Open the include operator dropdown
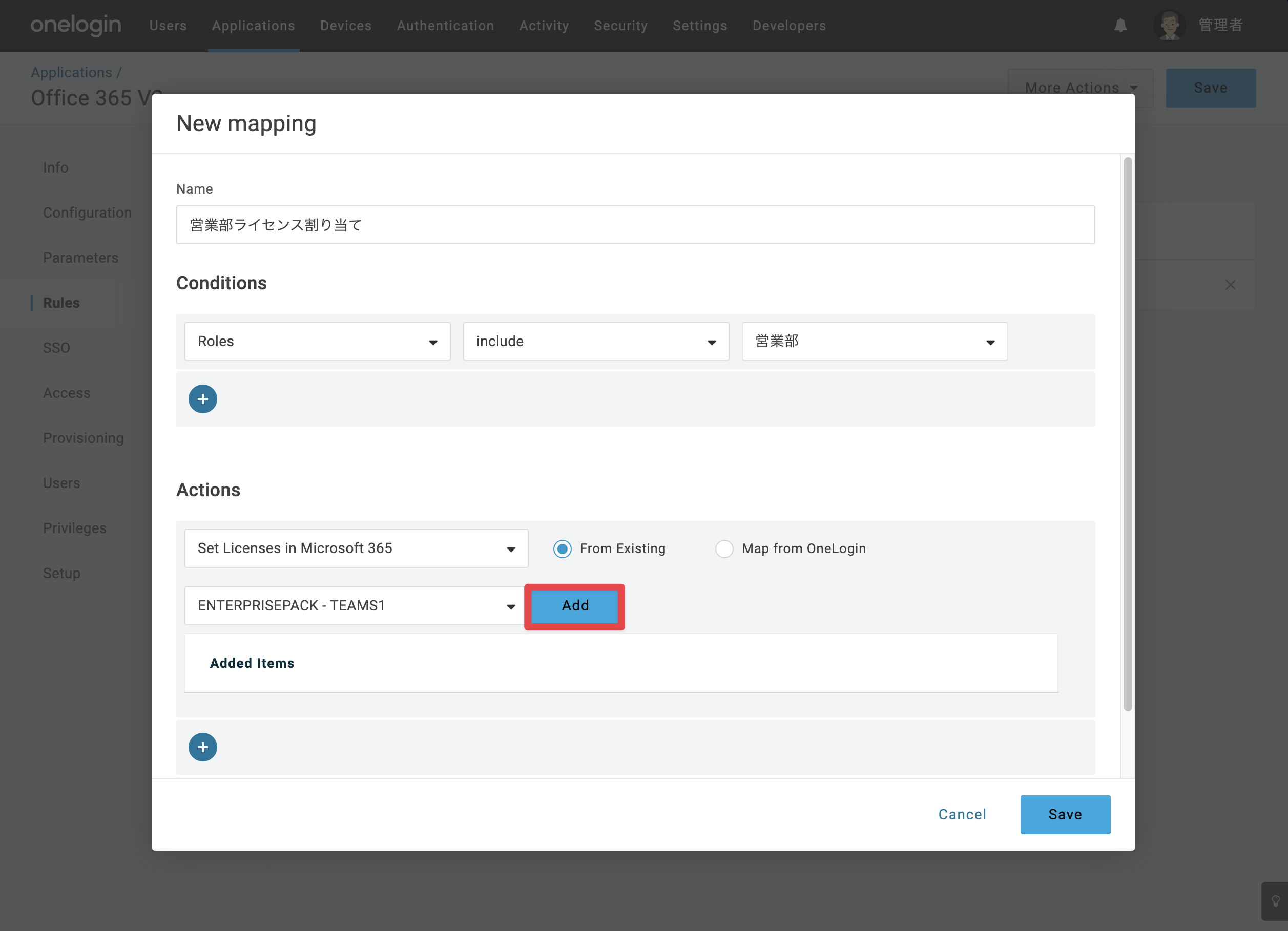The height and width of the screenshot is (931, 1288). 596,342
